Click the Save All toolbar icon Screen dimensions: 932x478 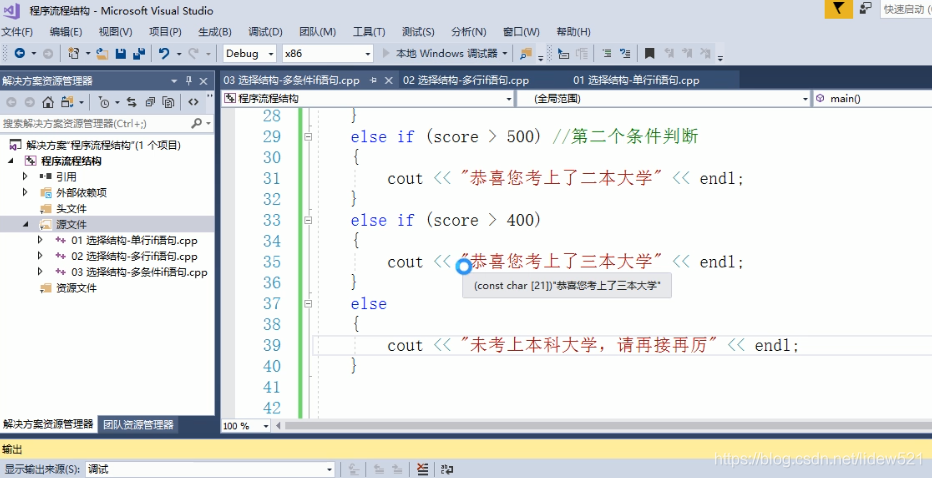tap(139, 54)
